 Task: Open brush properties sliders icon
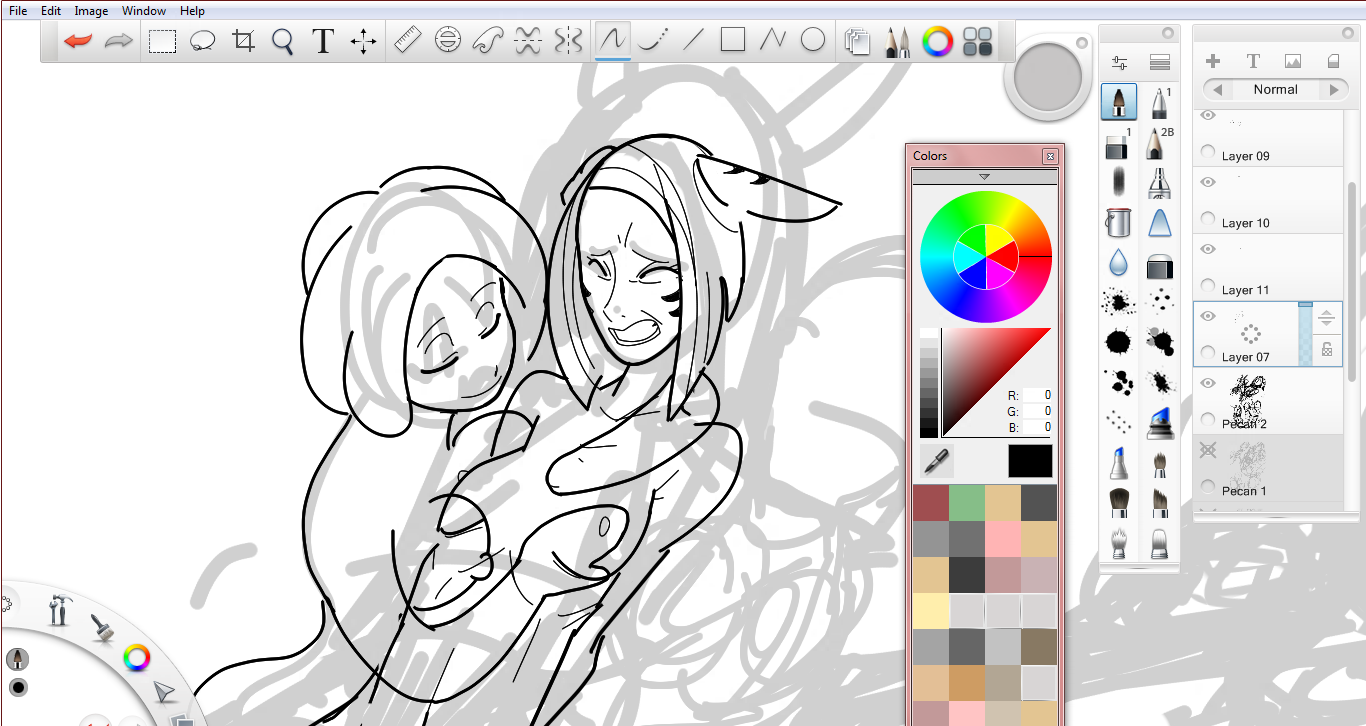1119,64
